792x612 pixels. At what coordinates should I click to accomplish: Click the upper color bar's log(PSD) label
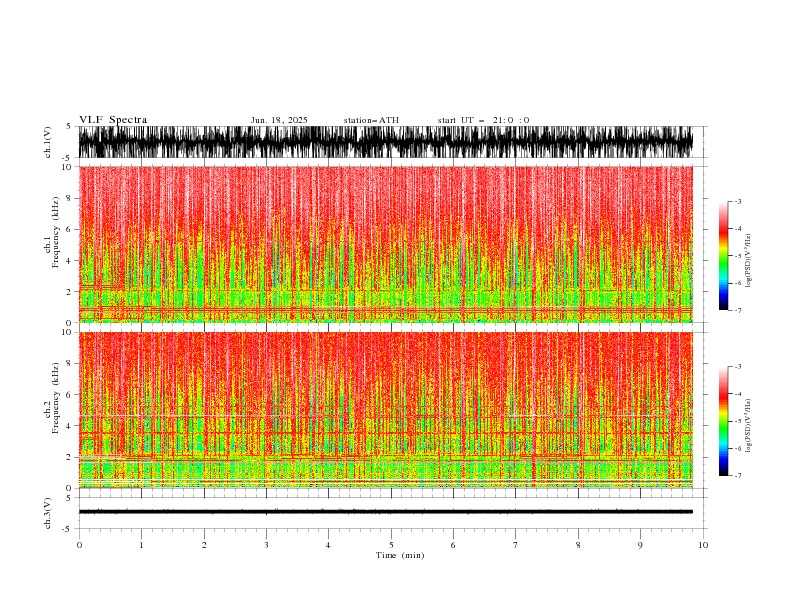pos(749,261)
